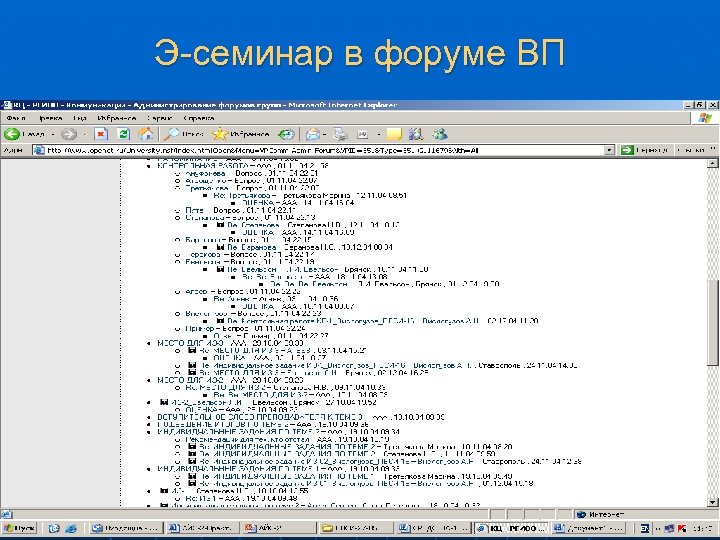The height and width of the screenshot is (540, 720).
Task: Open Edit button dropdown arrow
Action: point(379,135)
